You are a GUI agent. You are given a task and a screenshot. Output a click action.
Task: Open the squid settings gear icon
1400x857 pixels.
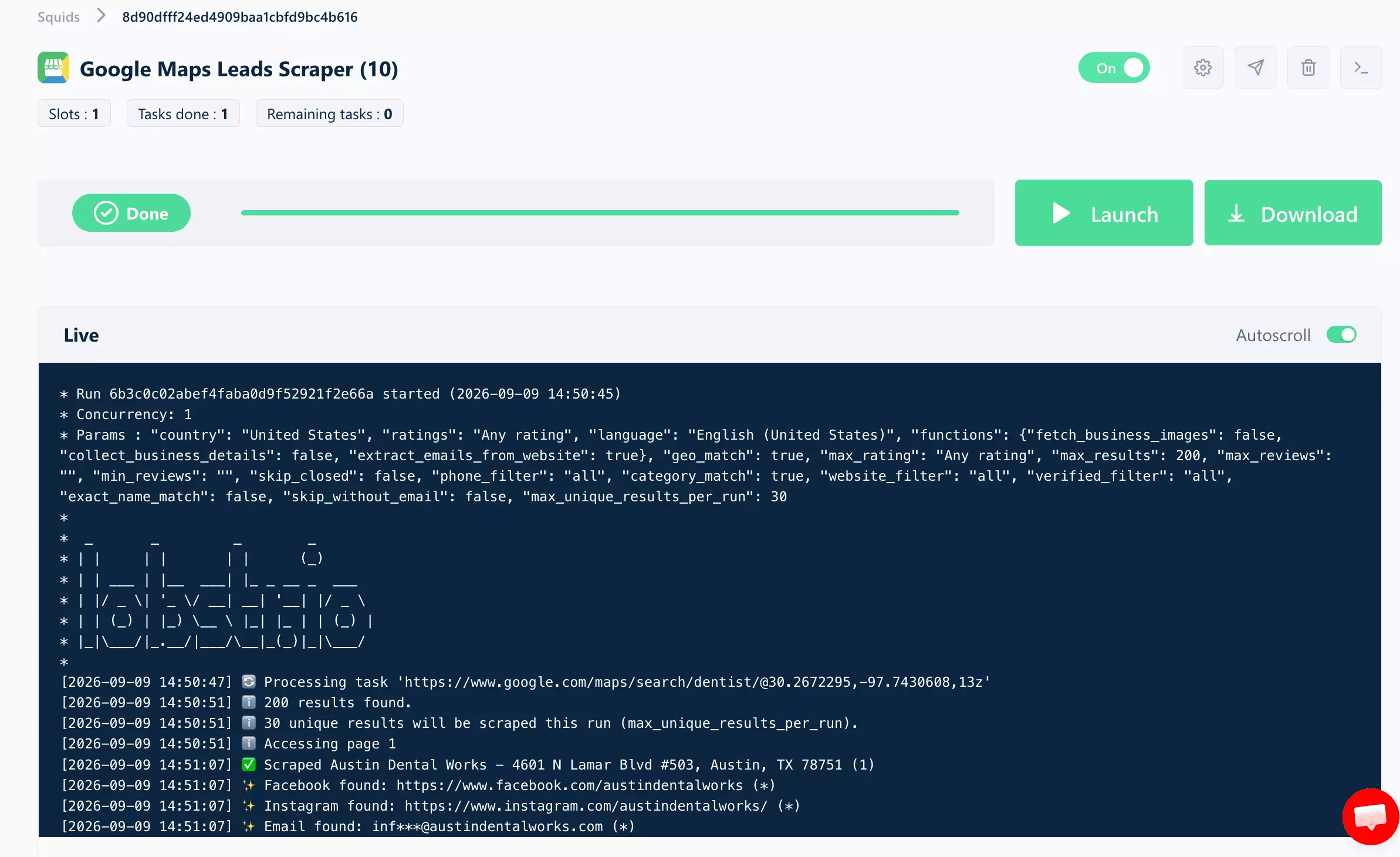[1202, 68]
